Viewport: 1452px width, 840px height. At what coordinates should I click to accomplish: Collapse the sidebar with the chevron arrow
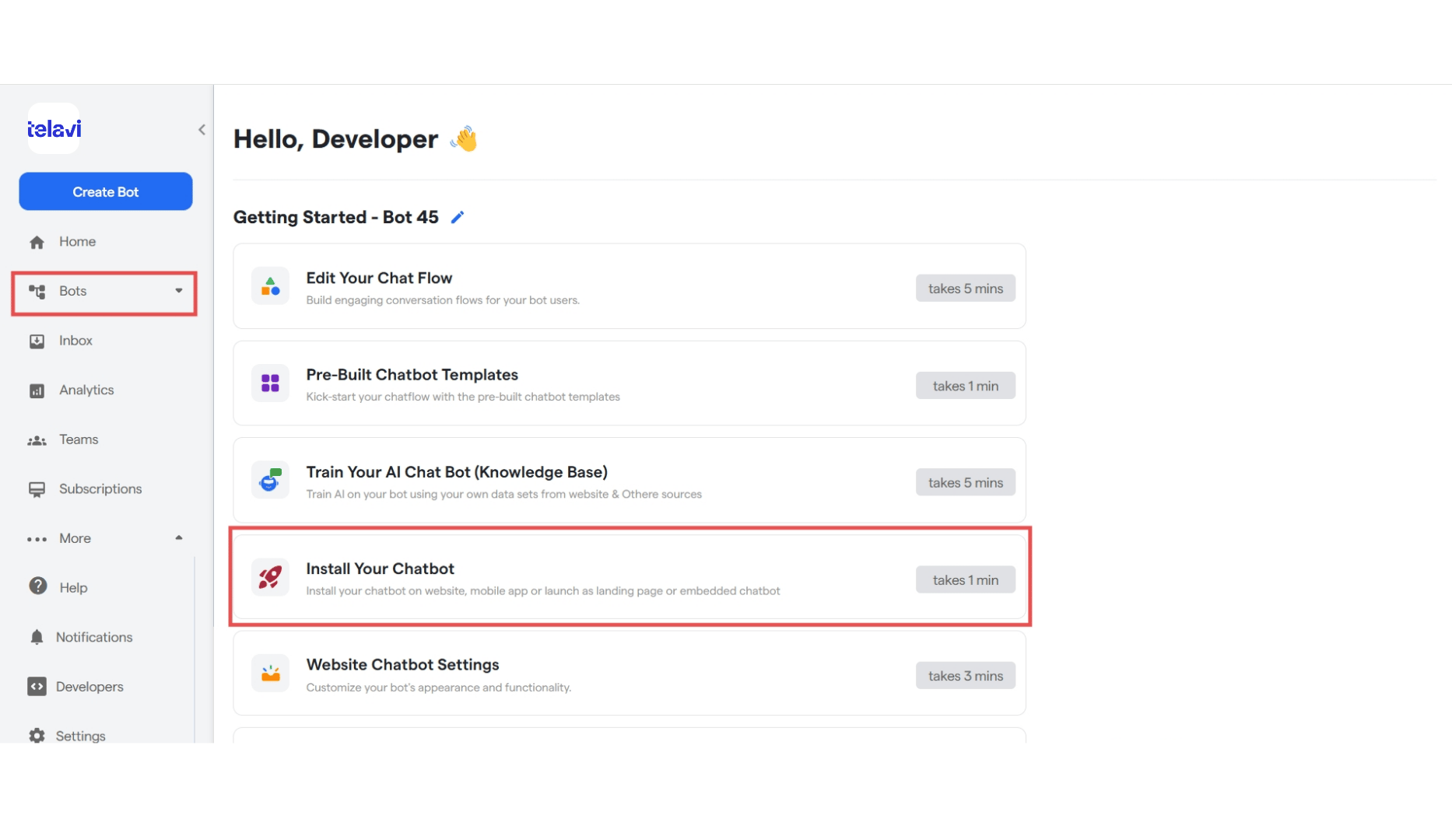click(202, 130)
